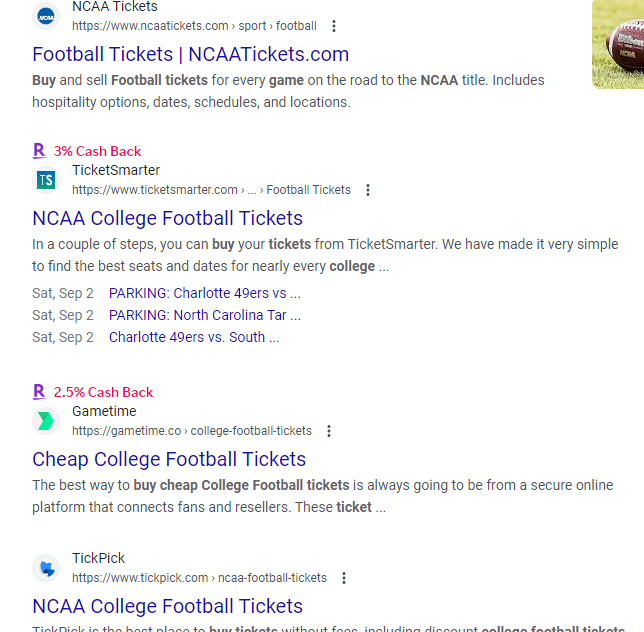Viewport: 644px width, 632px height.
Task: Click the Rakuten icon beside 2.5% Cash Back
Action: pyautogui.click(x=39, y=392)
